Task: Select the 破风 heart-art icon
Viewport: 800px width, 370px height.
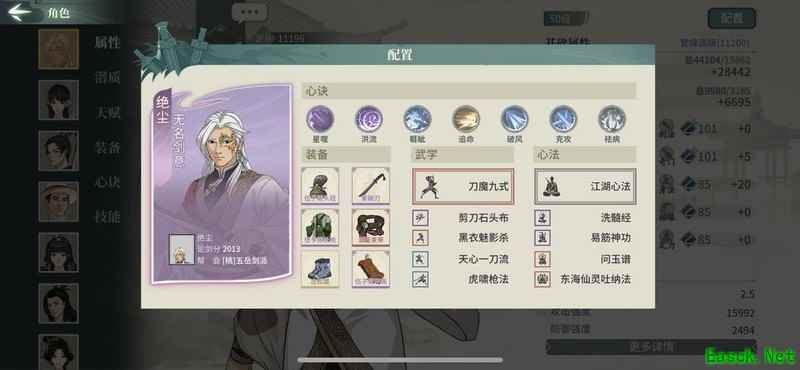Action: tap(514, 119)
